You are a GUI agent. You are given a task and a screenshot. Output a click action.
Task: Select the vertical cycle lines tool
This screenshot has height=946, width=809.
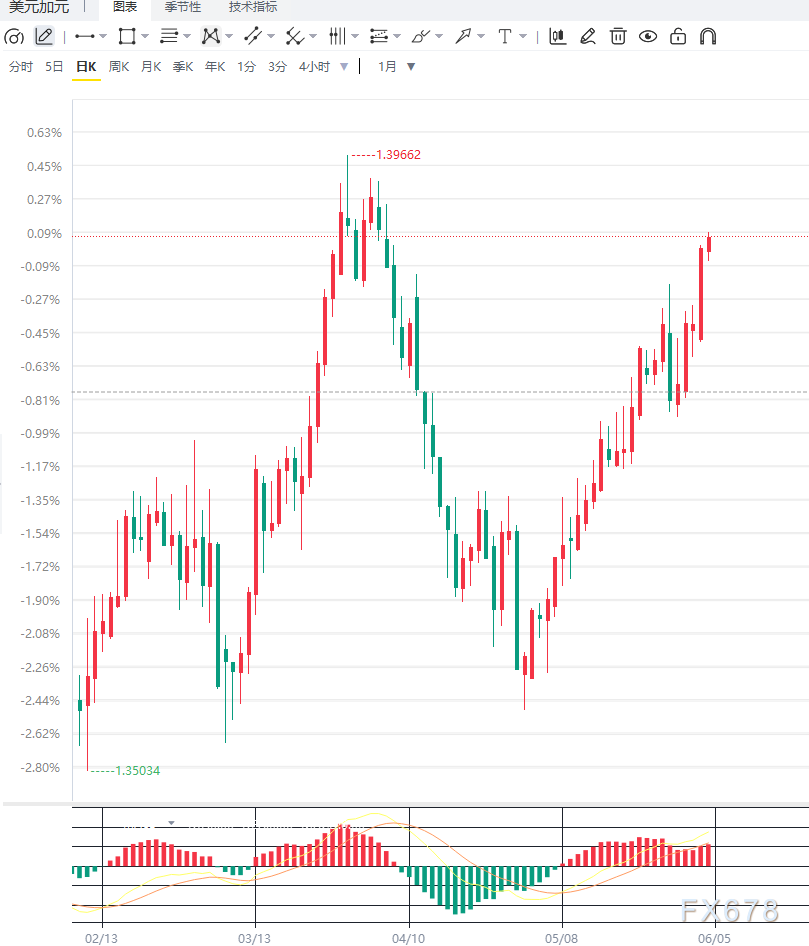point(337,36)
